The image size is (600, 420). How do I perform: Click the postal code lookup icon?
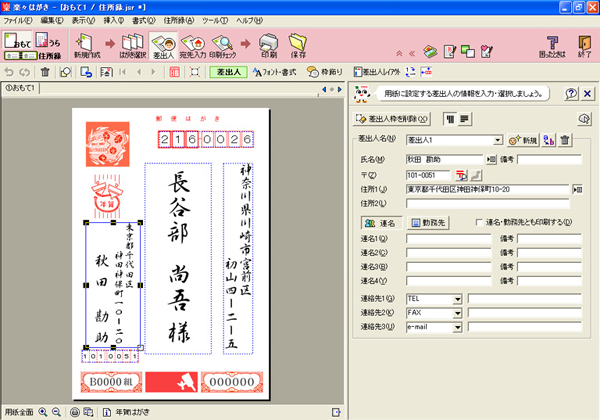(x=462, y=174)
